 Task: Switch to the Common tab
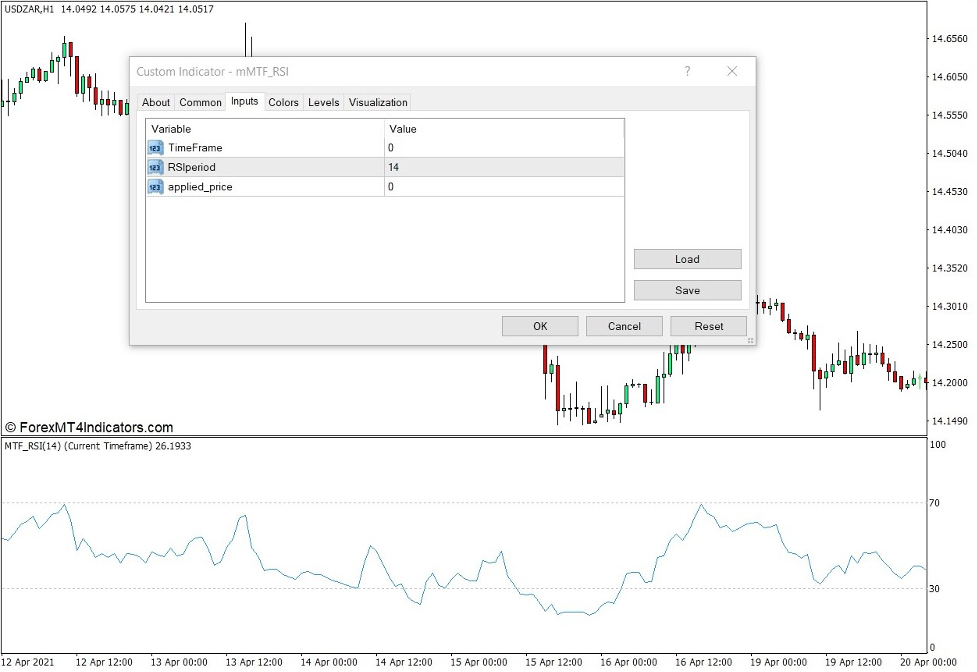pyautogui.click(x=200, y=102)
